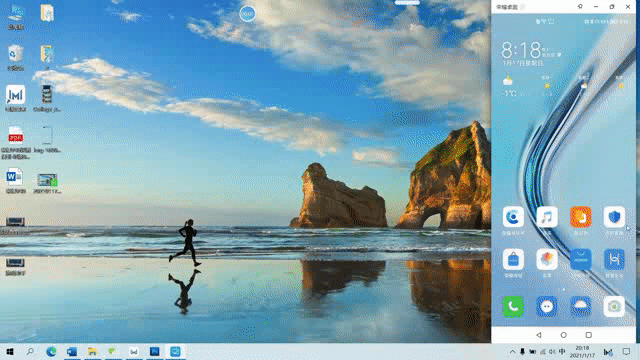Image resolution: width=640 pixels, height=360 pixels.
Task: Open the network status in system tray
Action: [542, 351]
